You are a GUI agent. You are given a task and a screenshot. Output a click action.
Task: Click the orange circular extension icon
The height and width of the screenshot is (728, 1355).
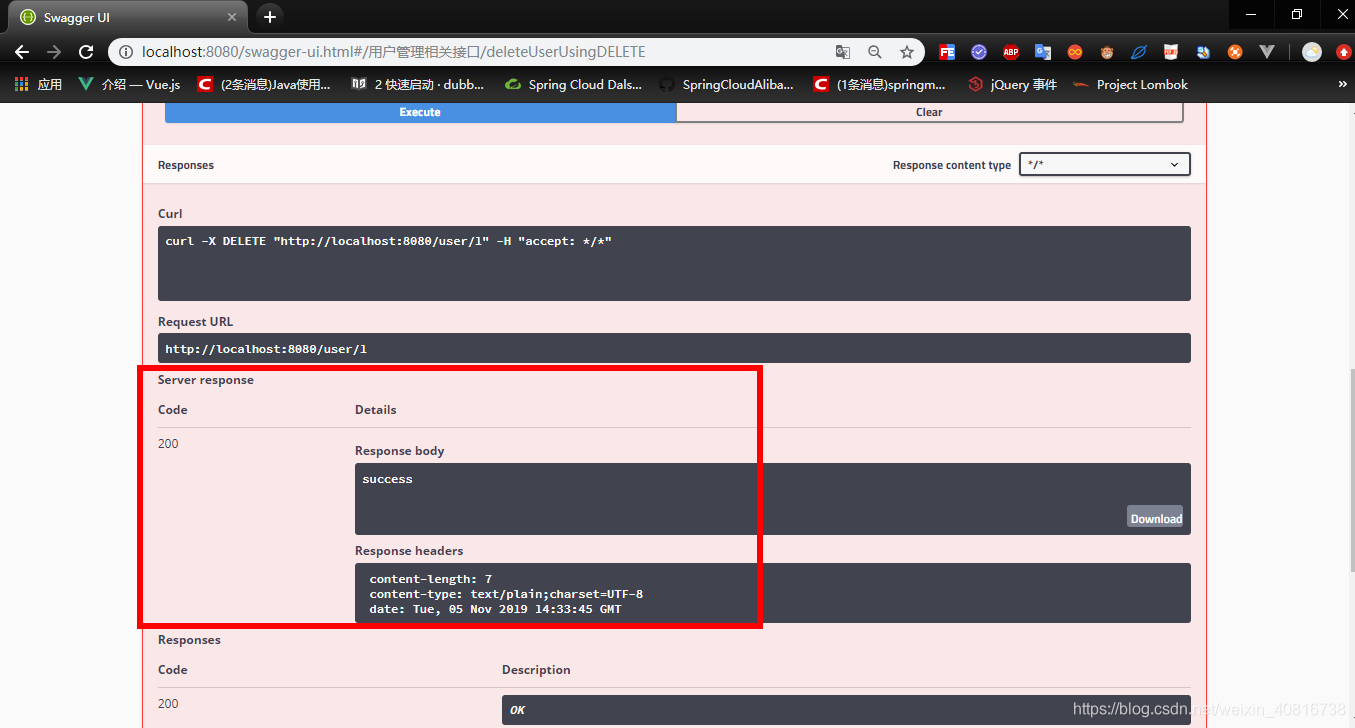click(1235, 52)
